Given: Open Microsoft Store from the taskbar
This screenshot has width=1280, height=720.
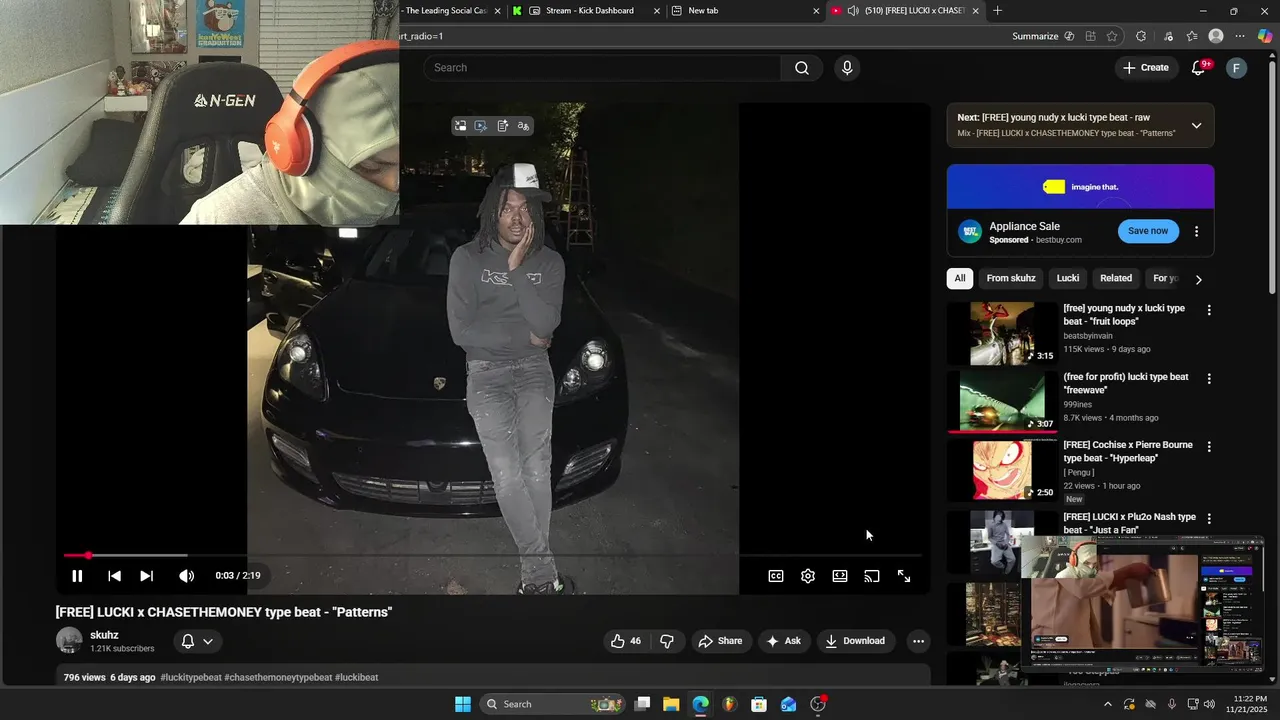Looking at the screenshot, I should pyautogui.click(x=759, y=704).
